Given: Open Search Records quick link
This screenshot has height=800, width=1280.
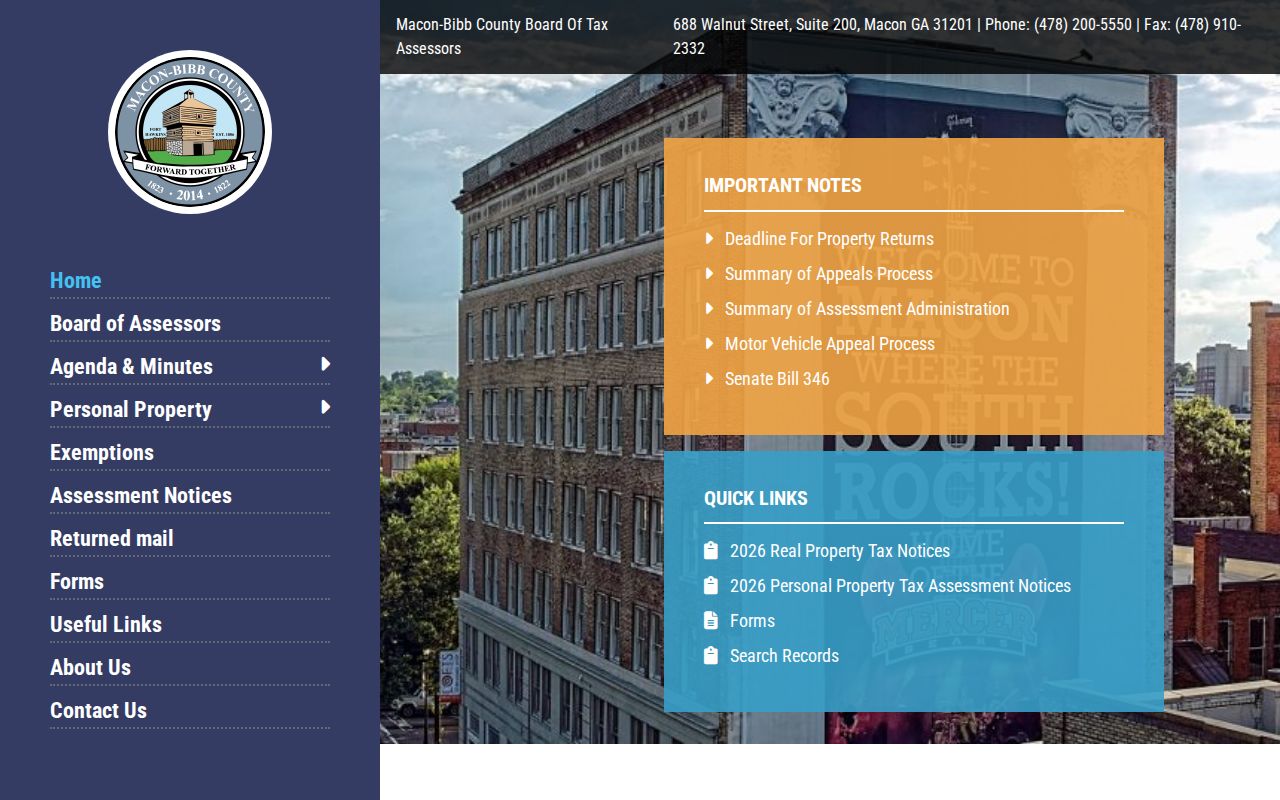Looking at the screenshot, I should point(784,656).
